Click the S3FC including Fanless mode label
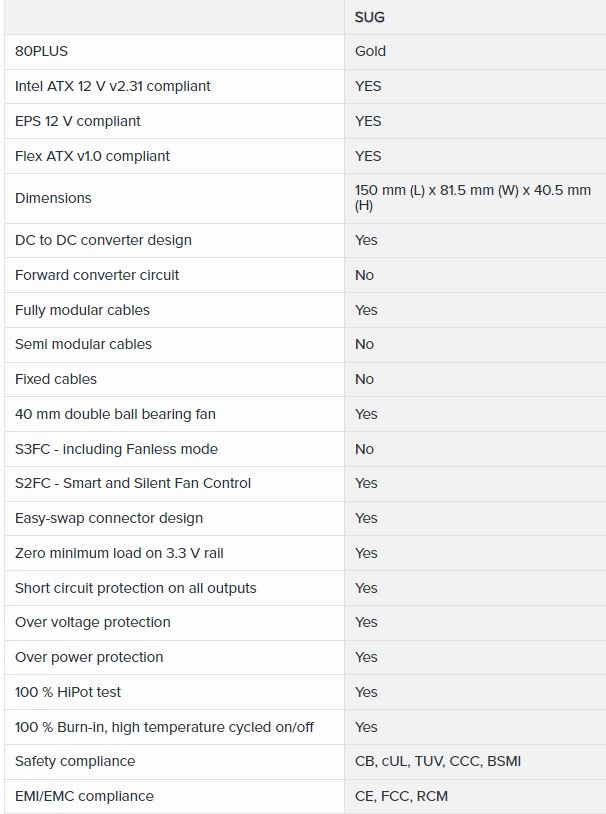 116,449
